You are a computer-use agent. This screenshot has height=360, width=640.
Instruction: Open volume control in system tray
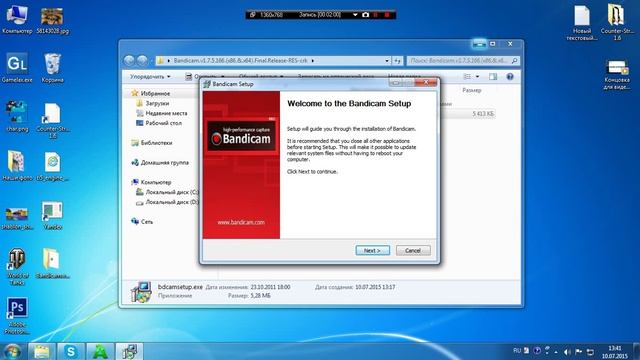[x=567, y=351]
